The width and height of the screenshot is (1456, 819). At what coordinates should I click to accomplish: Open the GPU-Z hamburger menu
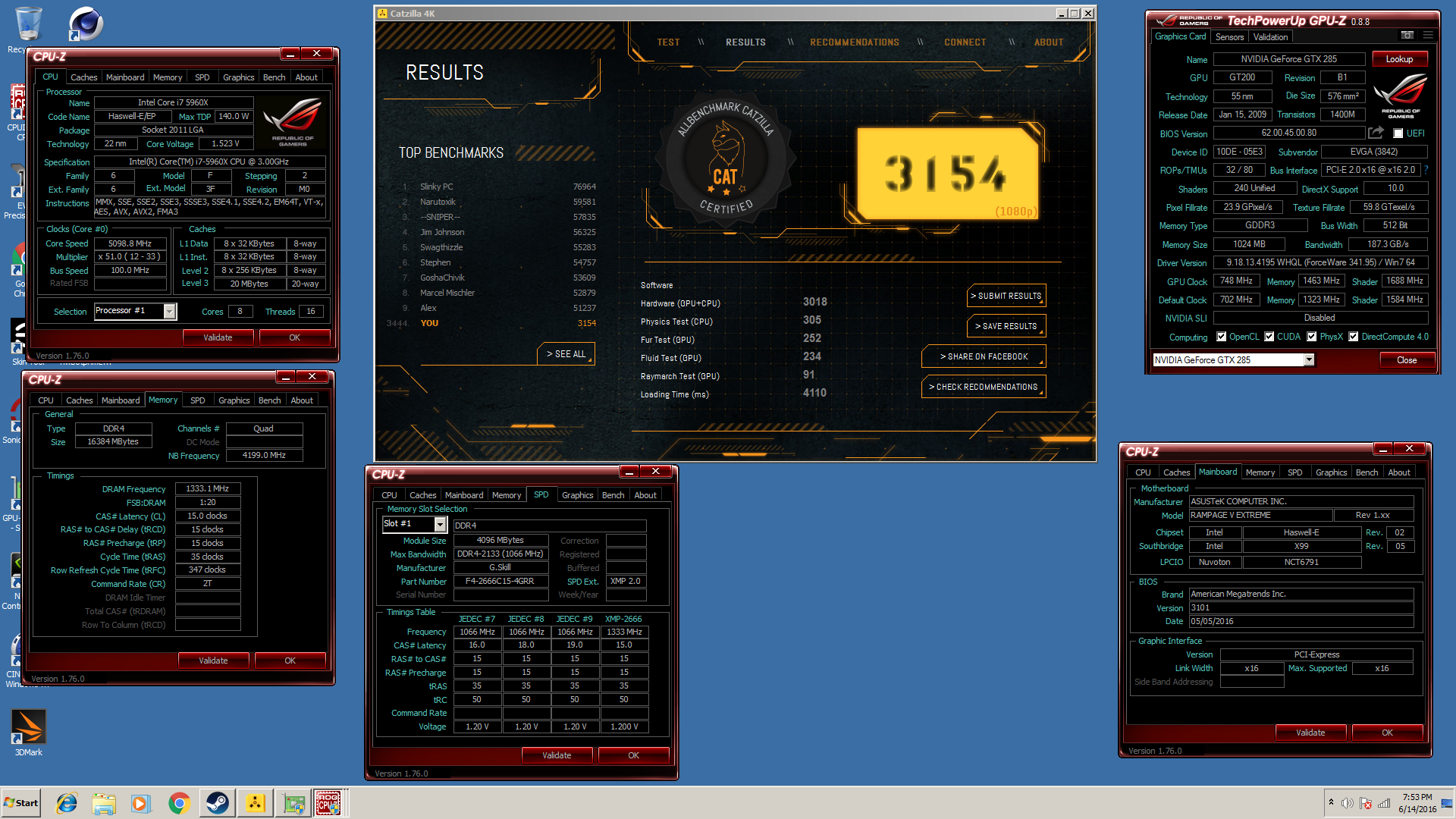click(1428, 36)
